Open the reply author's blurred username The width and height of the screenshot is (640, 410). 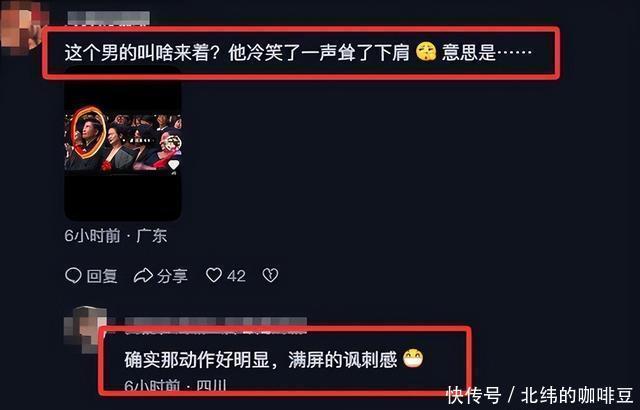click(216, 323)
